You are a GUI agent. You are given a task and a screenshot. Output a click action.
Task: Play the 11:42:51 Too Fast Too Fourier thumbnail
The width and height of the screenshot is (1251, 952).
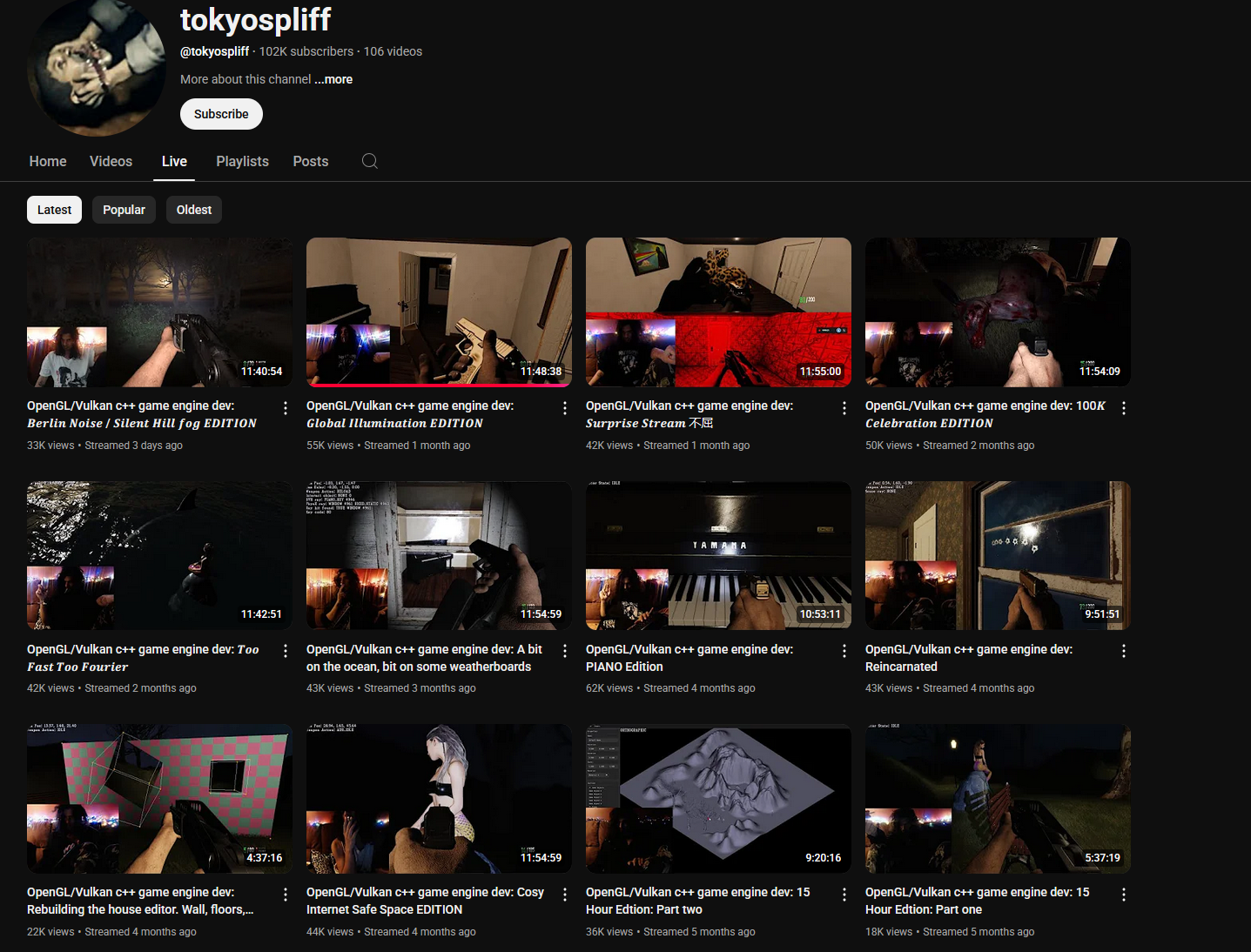[159, 555]
